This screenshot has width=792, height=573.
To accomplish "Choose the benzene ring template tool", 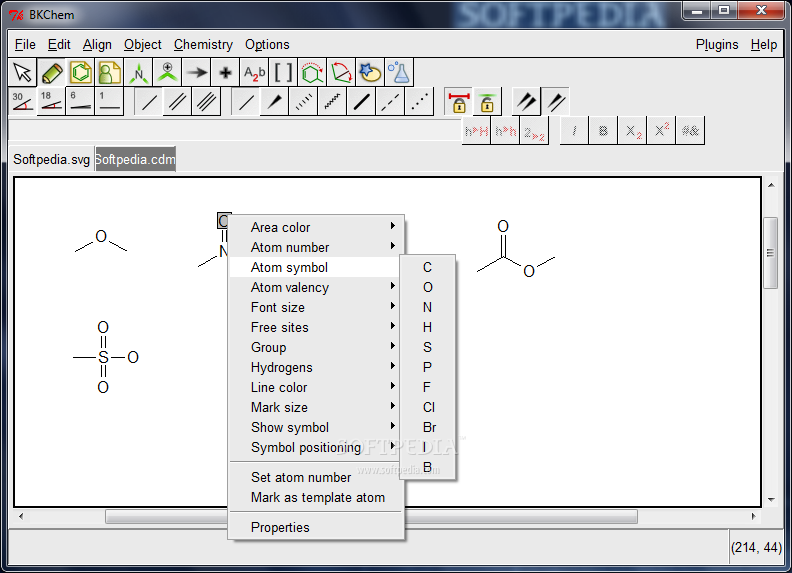I will [81, 73].
